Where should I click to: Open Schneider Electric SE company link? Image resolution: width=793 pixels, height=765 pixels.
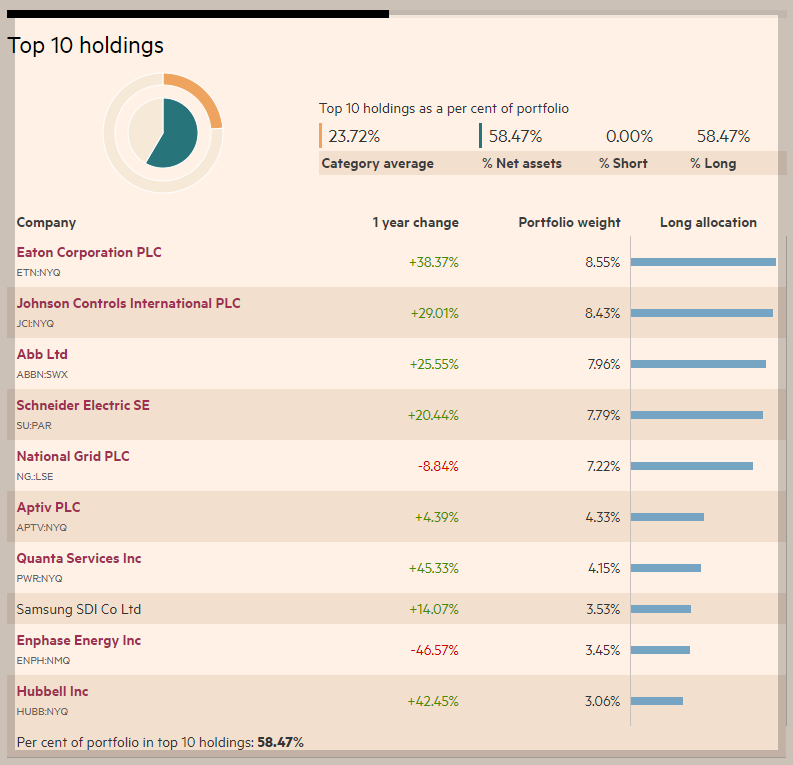pos(83,406)
